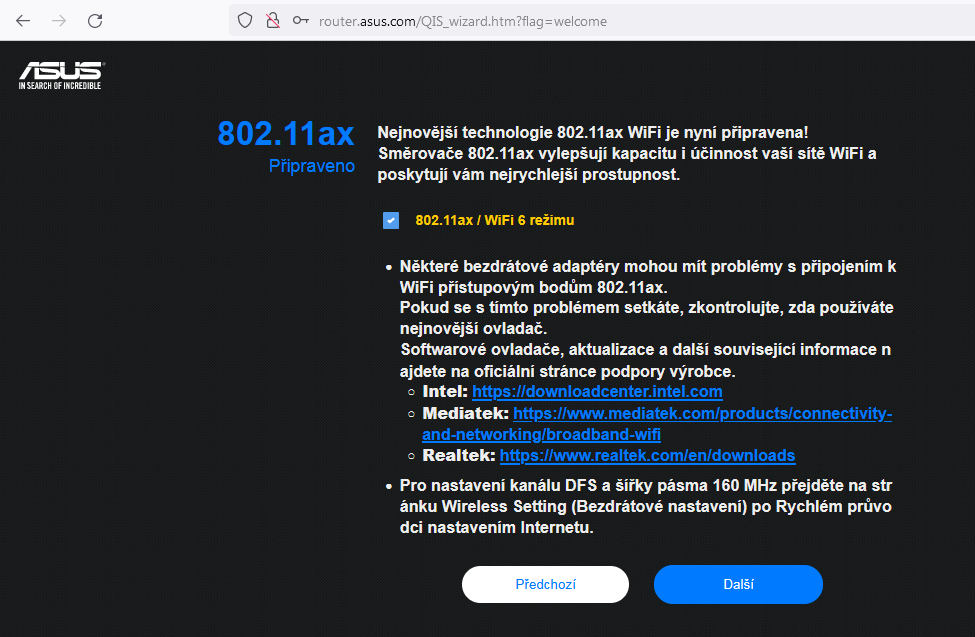
Task: Reload the router setup page
Action: [95, 21]
